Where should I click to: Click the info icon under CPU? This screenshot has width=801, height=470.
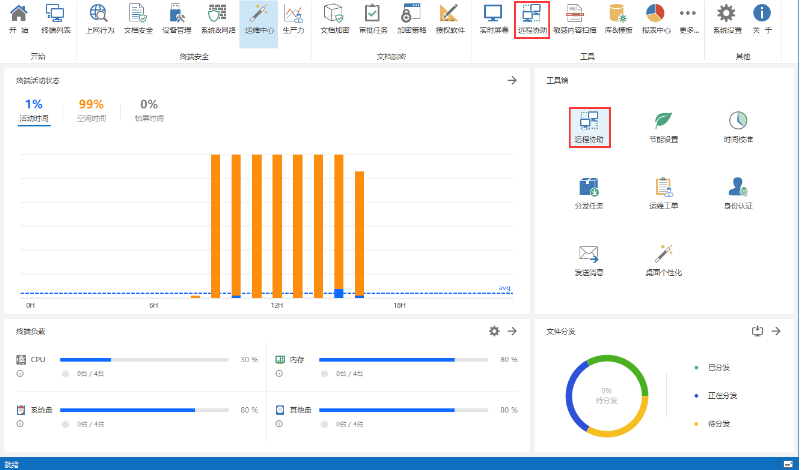tap(20, 373)
